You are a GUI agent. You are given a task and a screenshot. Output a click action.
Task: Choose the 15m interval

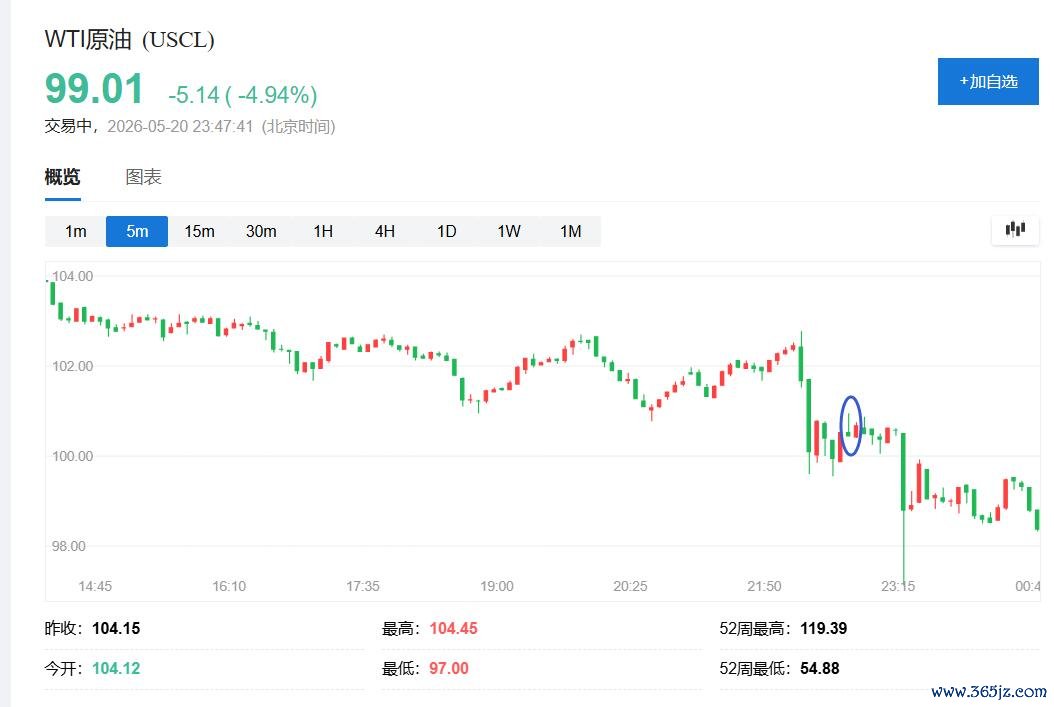pyautogui.click(x=199, y=231)
